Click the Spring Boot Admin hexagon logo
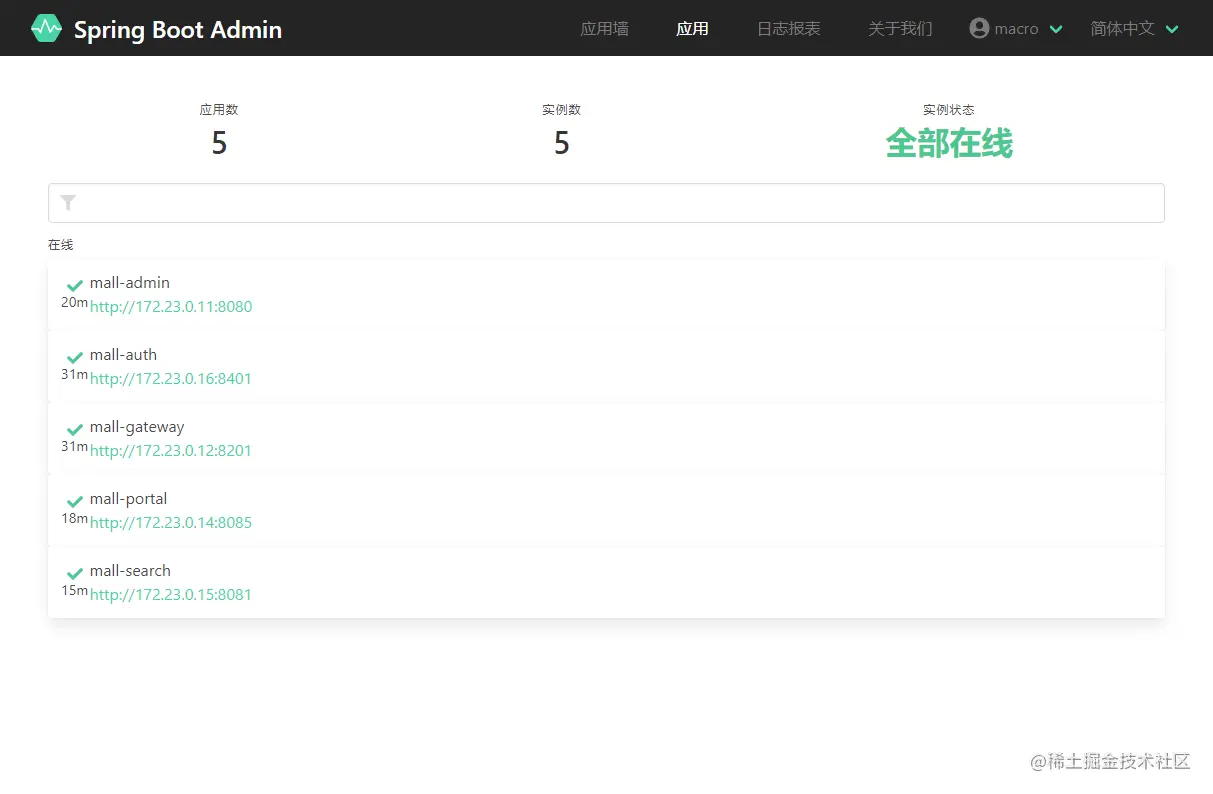The width and height of the screenshot is (1213, 794). 46,28
